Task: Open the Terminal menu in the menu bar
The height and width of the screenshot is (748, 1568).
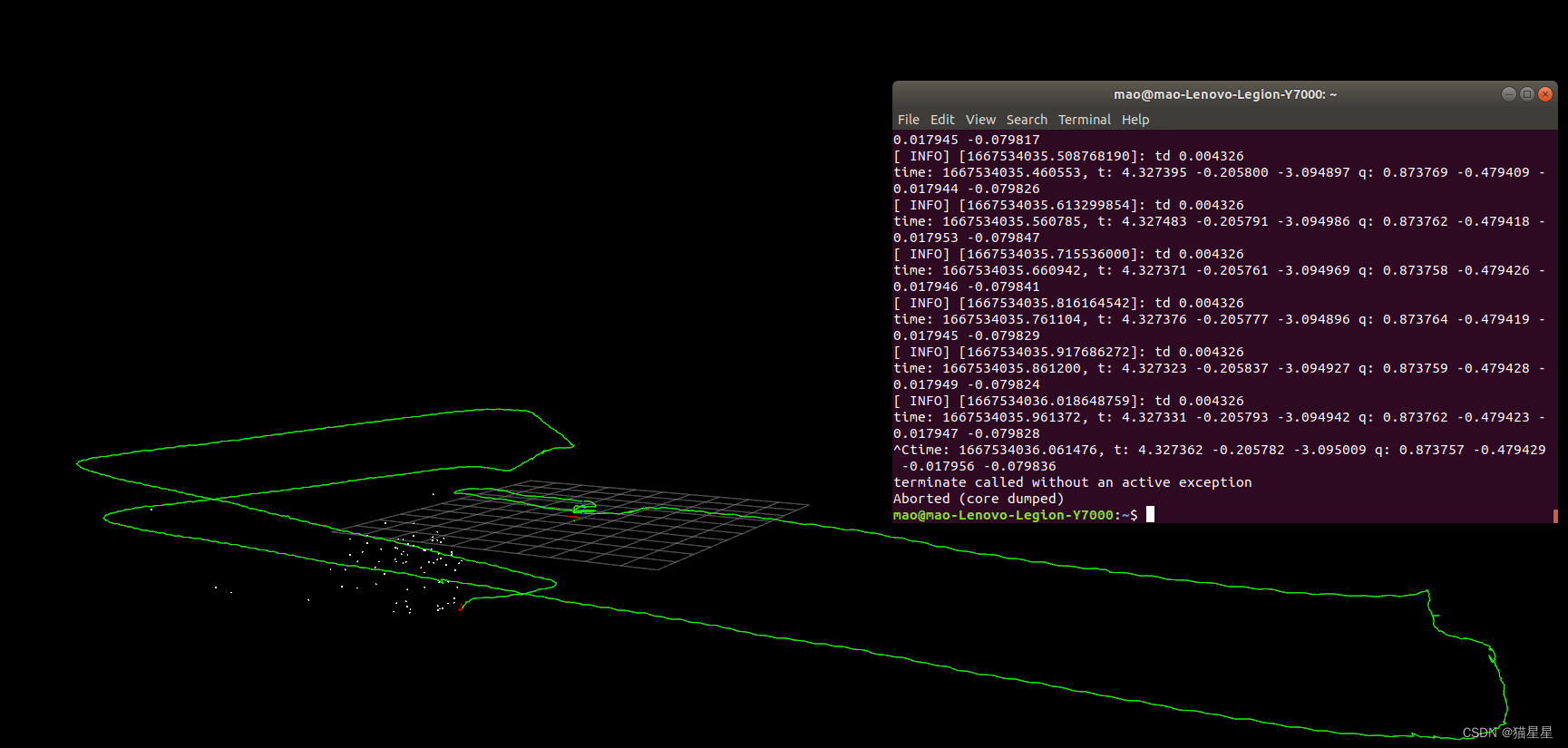Action: tap(1085, 120)
